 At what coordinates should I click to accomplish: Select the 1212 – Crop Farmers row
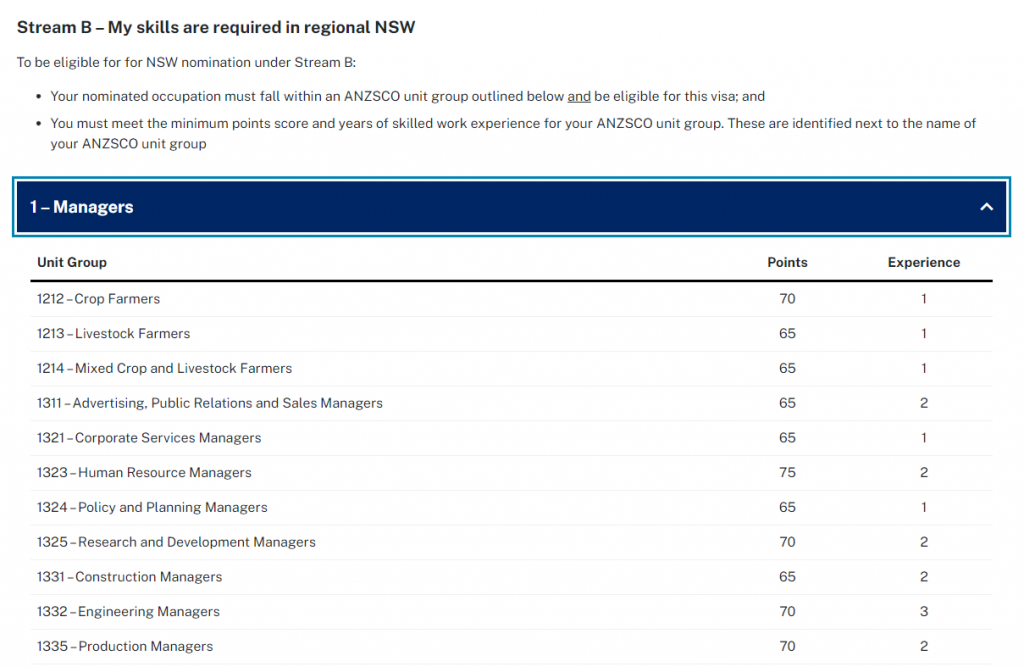coord(99,299)
